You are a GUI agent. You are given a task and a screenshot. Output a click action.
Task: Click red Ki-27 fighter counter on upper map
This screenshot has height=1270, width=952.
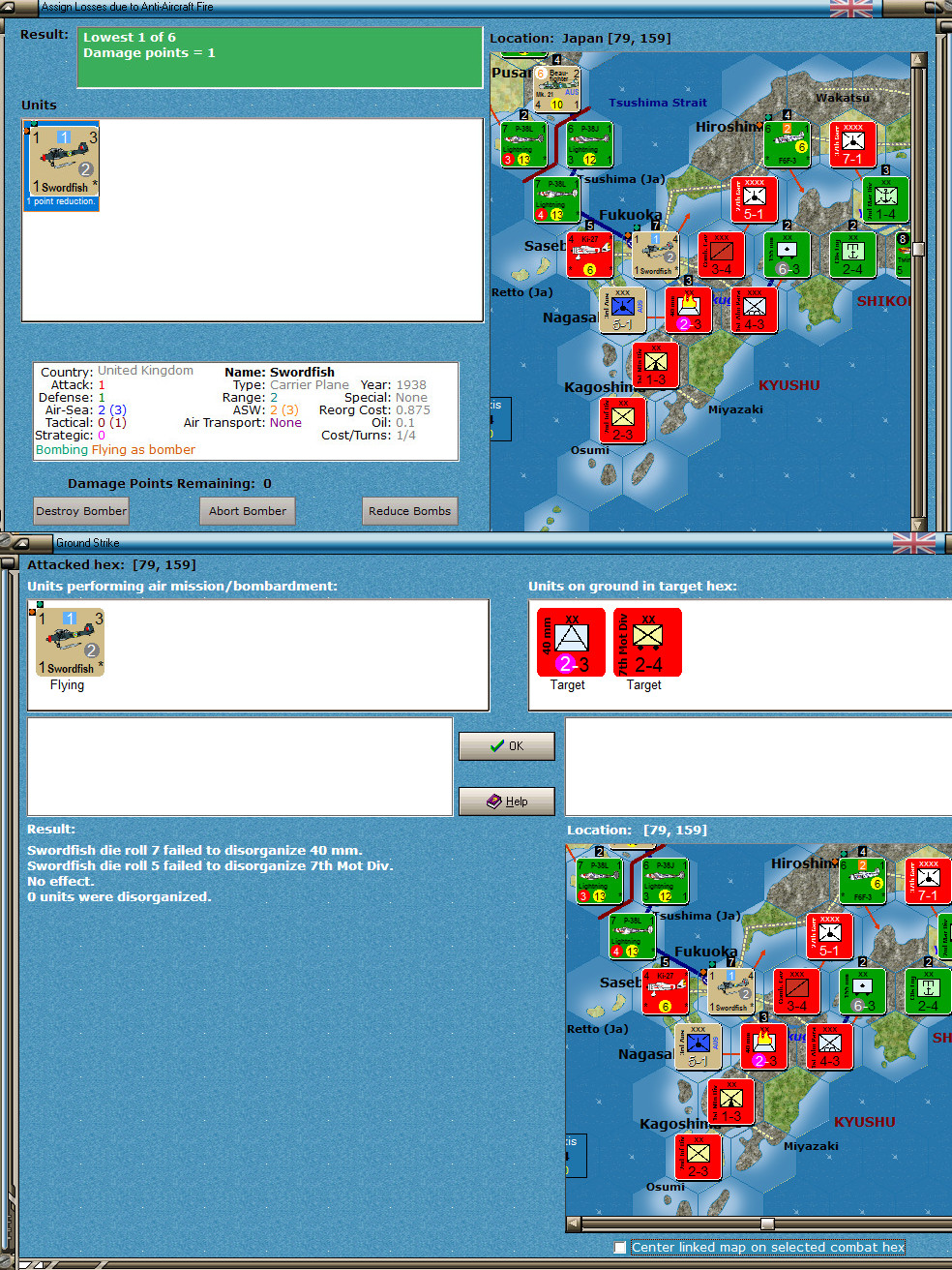coord(589,255)
